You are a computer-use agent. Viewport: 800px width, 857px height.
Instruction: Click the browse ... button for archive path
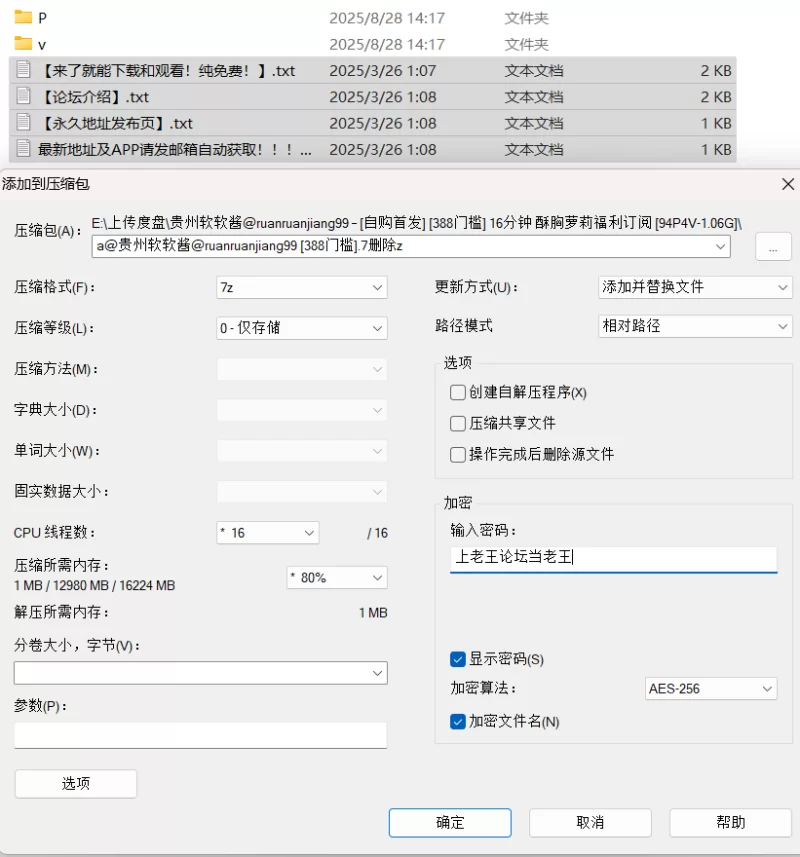tap(773, 246)
